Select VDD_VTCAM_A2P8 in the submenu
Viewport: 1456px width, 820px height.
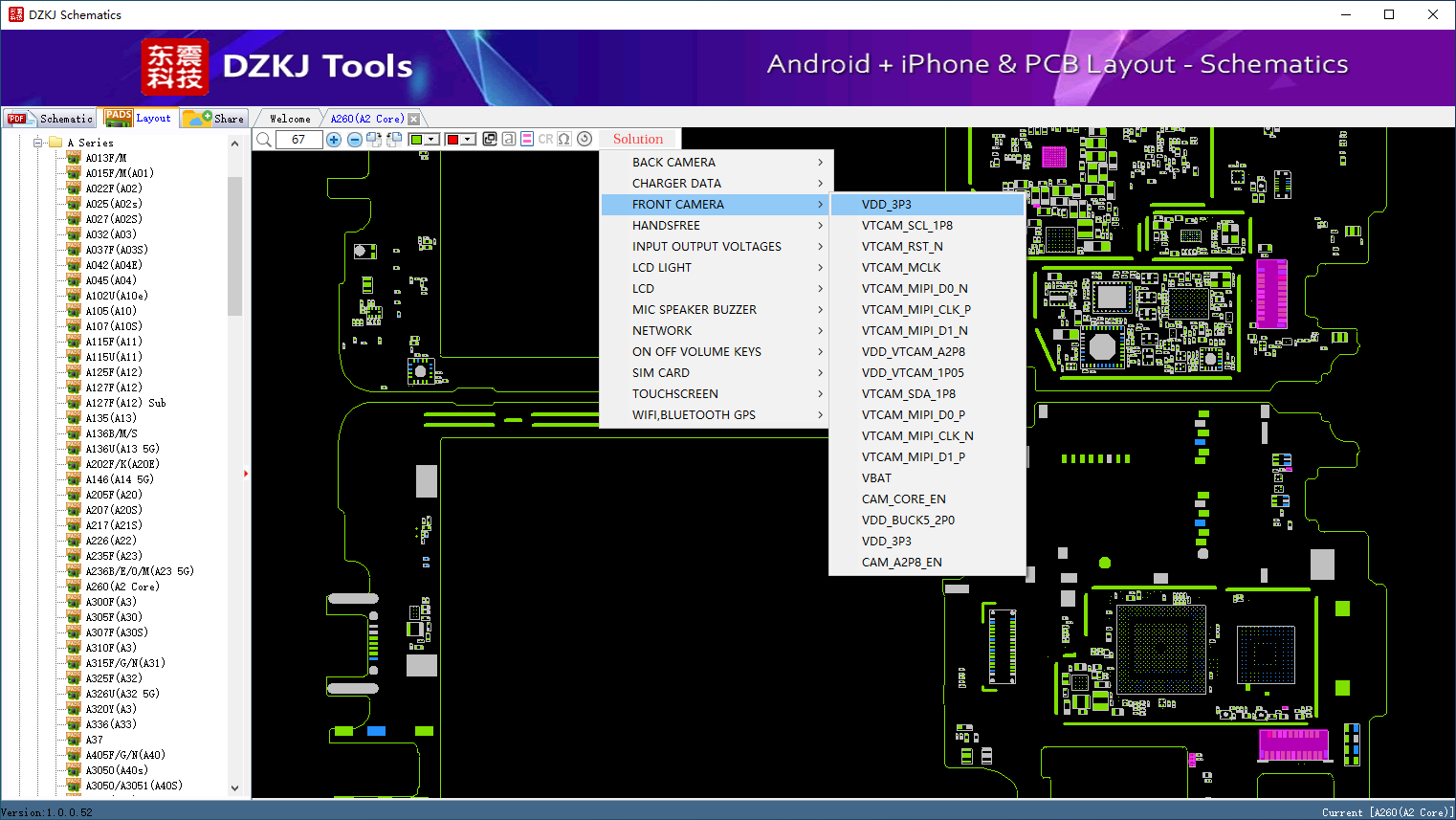tap(928, 352)
